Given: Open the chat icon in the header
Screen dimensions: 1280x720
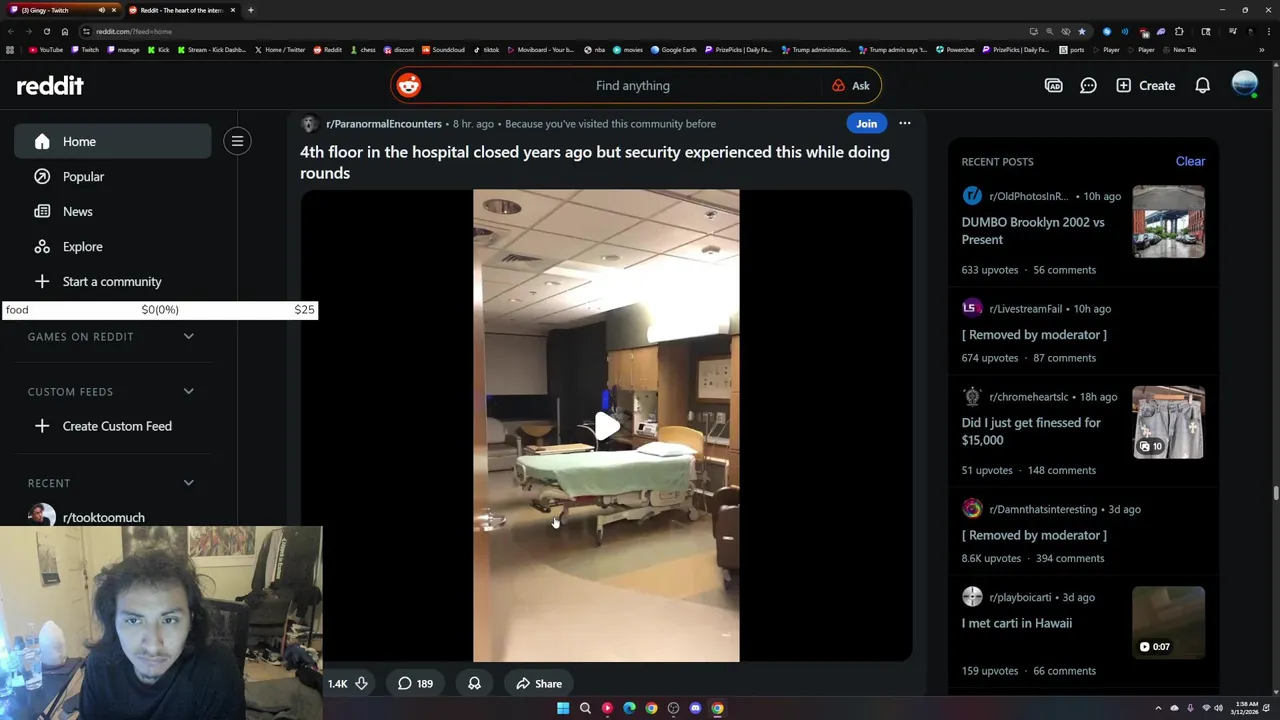Looking at the screenshot, I should [x=1088, y=86].
